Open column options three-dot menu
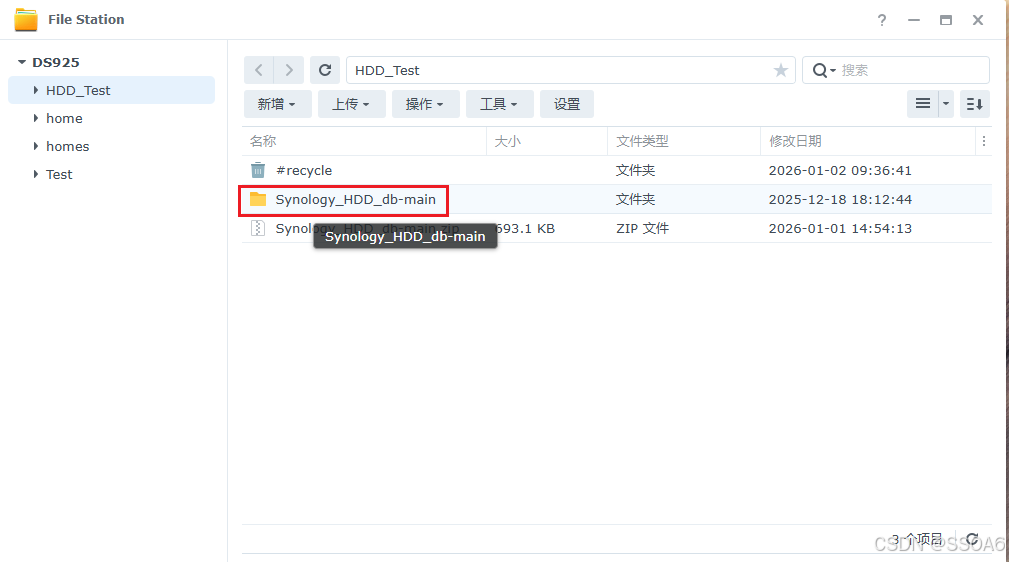This screenshot has width=1009, height=562. (x=984, y=141)
